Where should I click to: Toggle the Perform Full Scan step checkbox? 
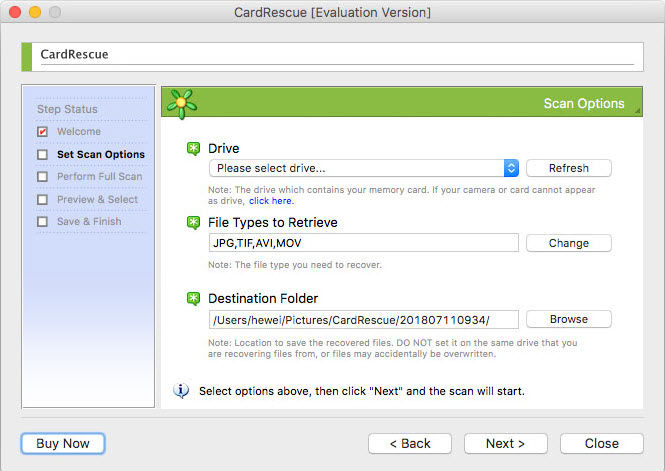pos(42,176)
